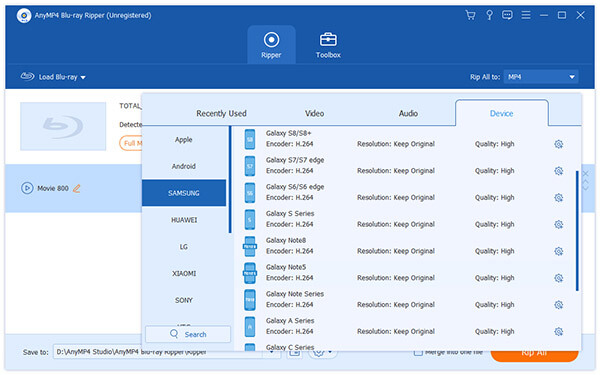Viewport: 600px width, 375px height.
Task: Open the Audio format tab
Action: [x=408, y=114]
